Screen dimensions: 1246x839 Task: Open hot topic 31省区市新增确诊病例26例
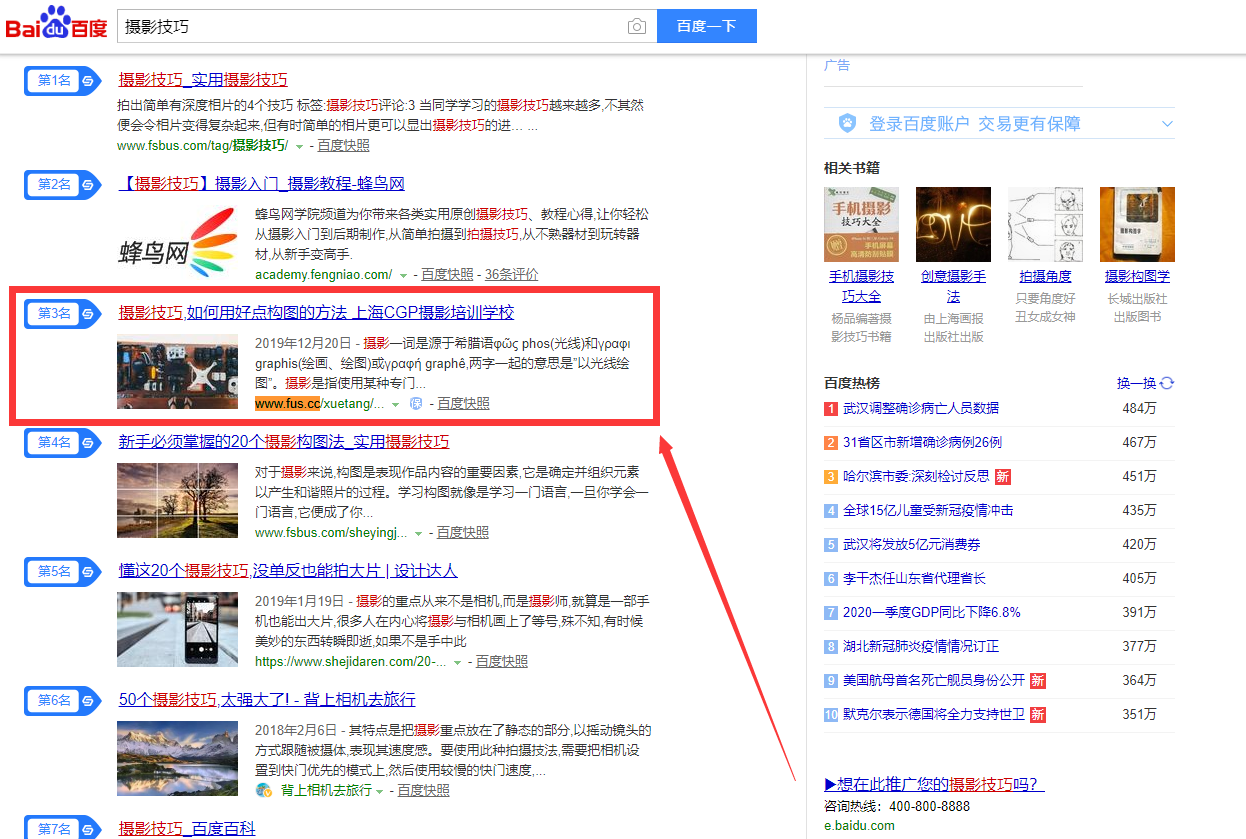pyautogui.click(x=922, y=442)
